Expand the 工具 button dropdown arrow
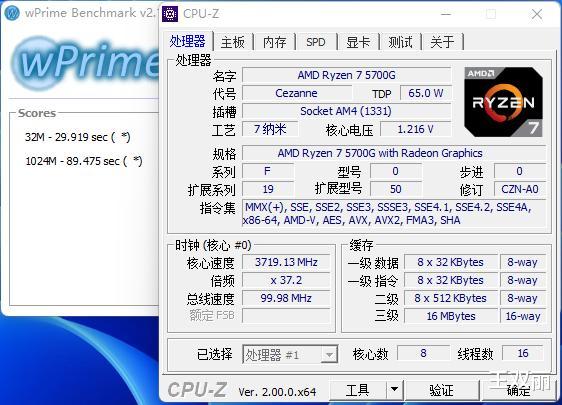The height and width of the screenshot is (405, 562). (394, 389)
